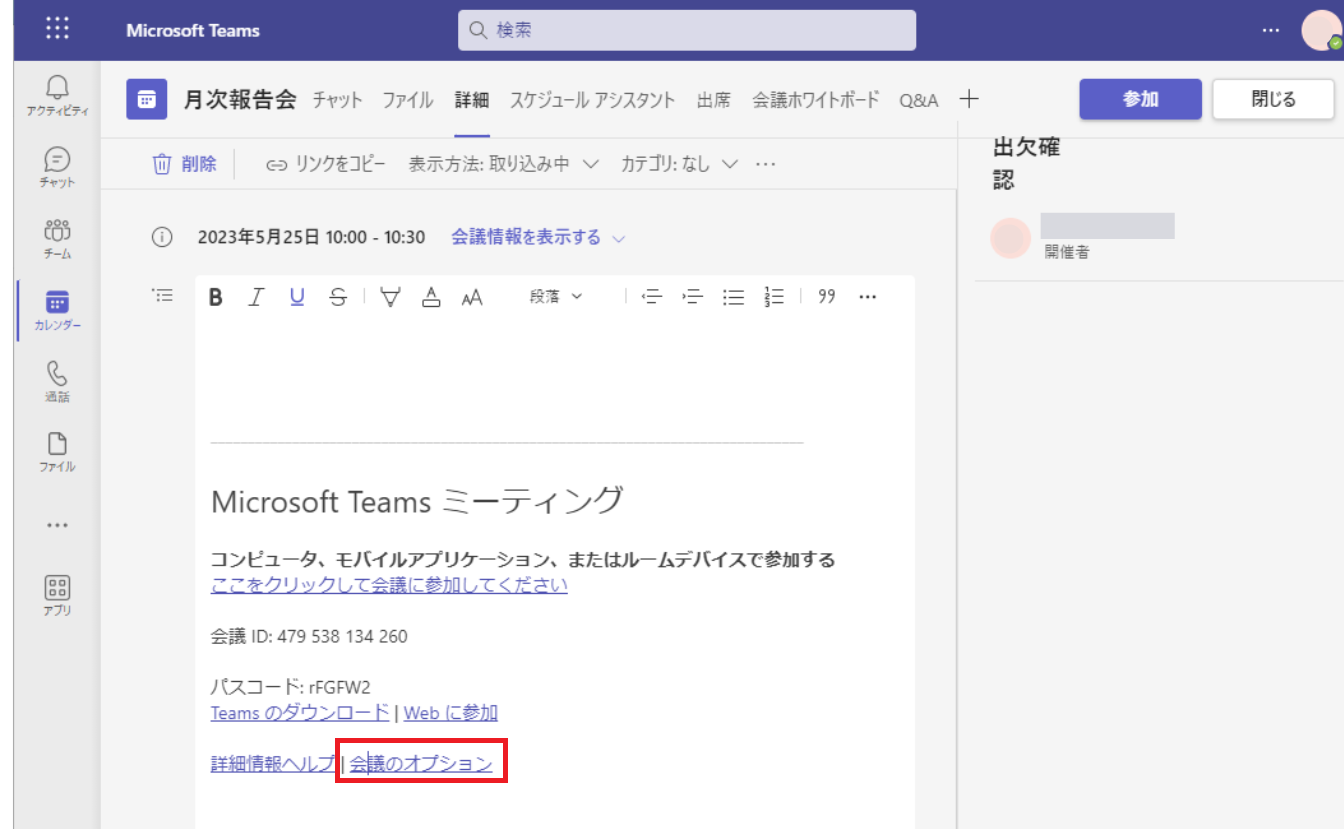Click the app launcher grid icon

(58, 30)
